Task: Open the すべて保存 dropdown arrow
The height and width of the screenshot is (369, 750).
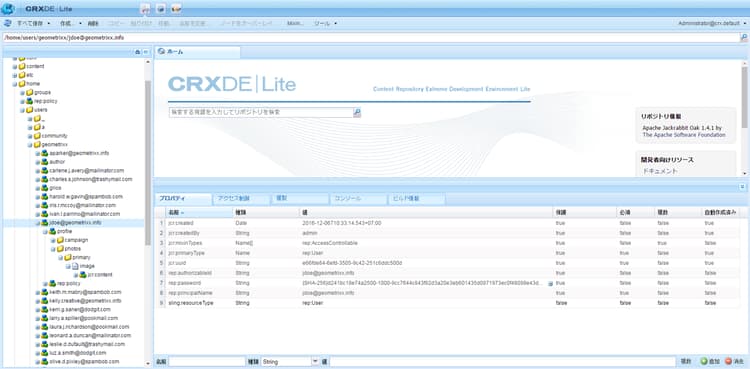Action: [49, 23]
